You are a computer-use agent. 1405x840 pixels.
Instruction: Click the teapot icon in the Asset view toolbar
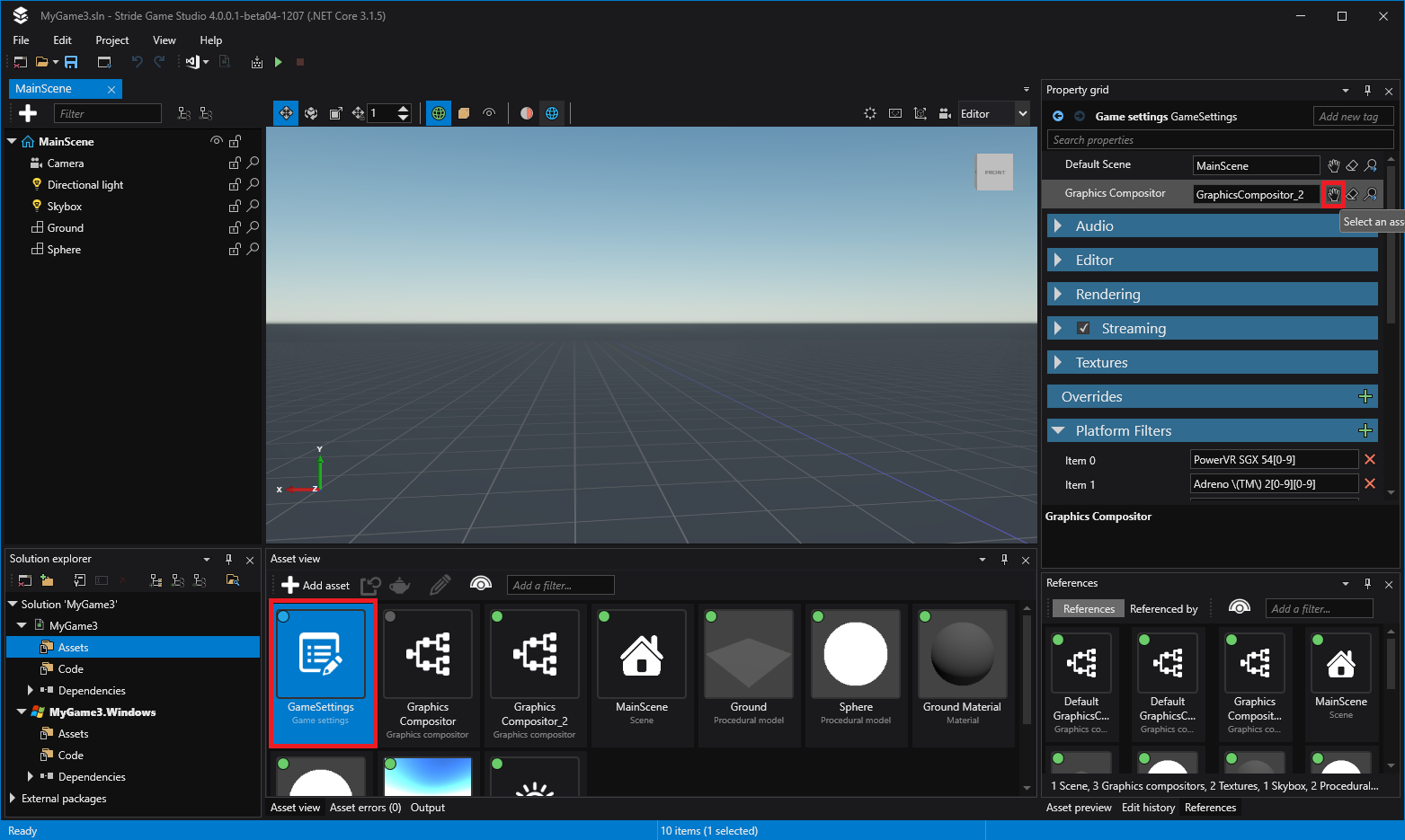point(399,585)
